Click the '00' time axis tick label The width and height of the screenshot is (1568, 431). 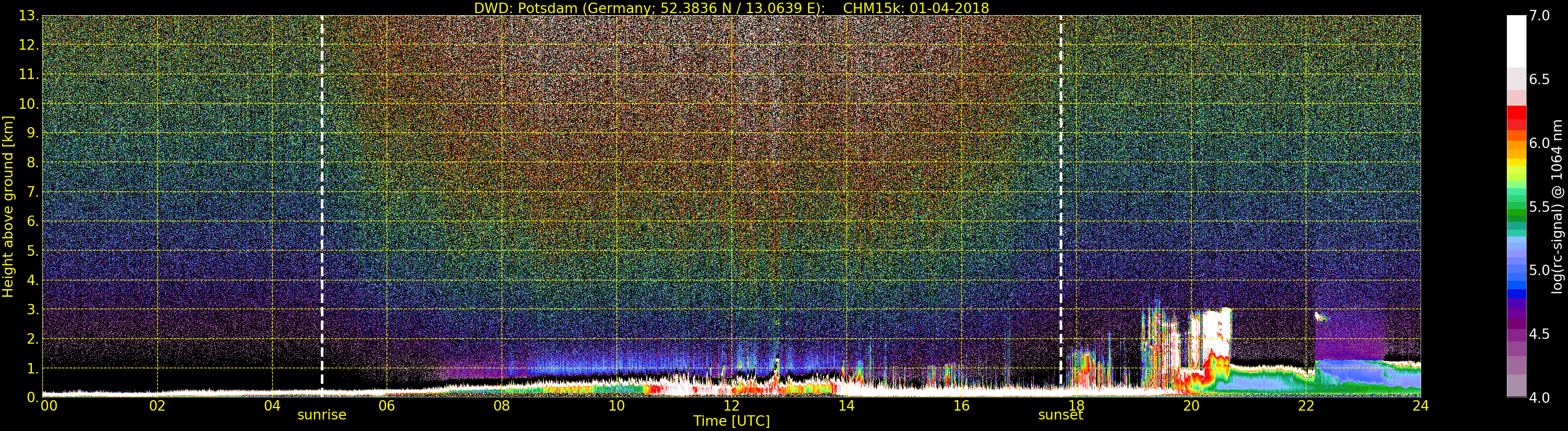[x=49, y=406]
